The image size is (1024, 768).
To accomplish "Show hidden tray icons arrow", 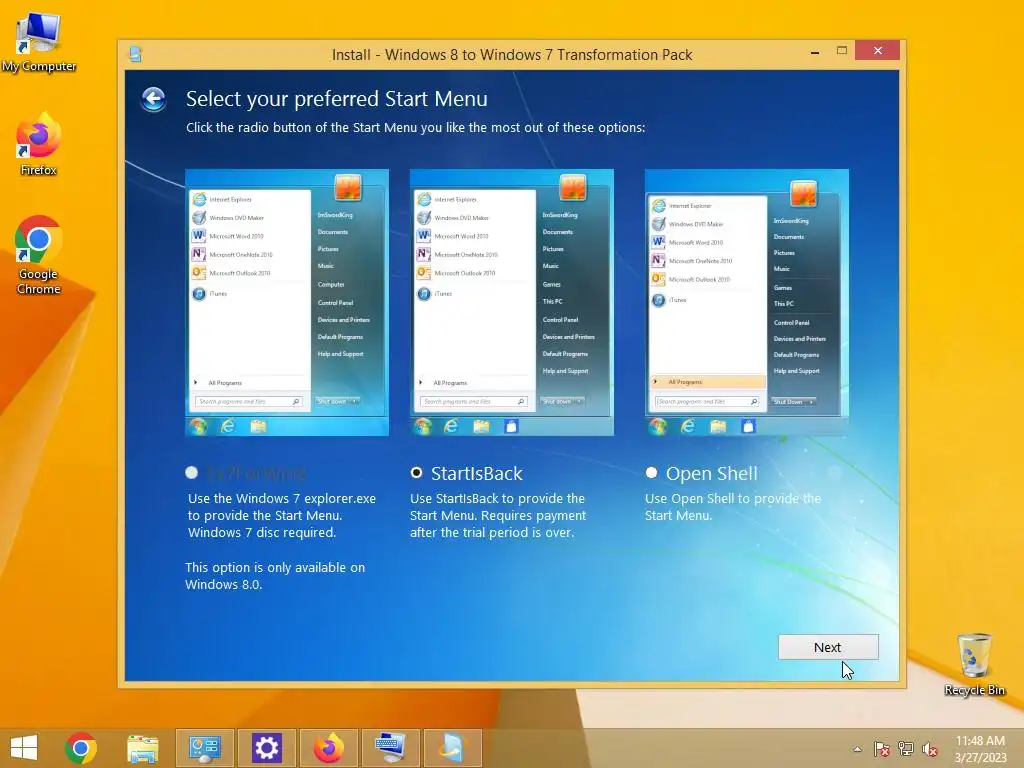I will pyautogui.click(x=857, y=749).
